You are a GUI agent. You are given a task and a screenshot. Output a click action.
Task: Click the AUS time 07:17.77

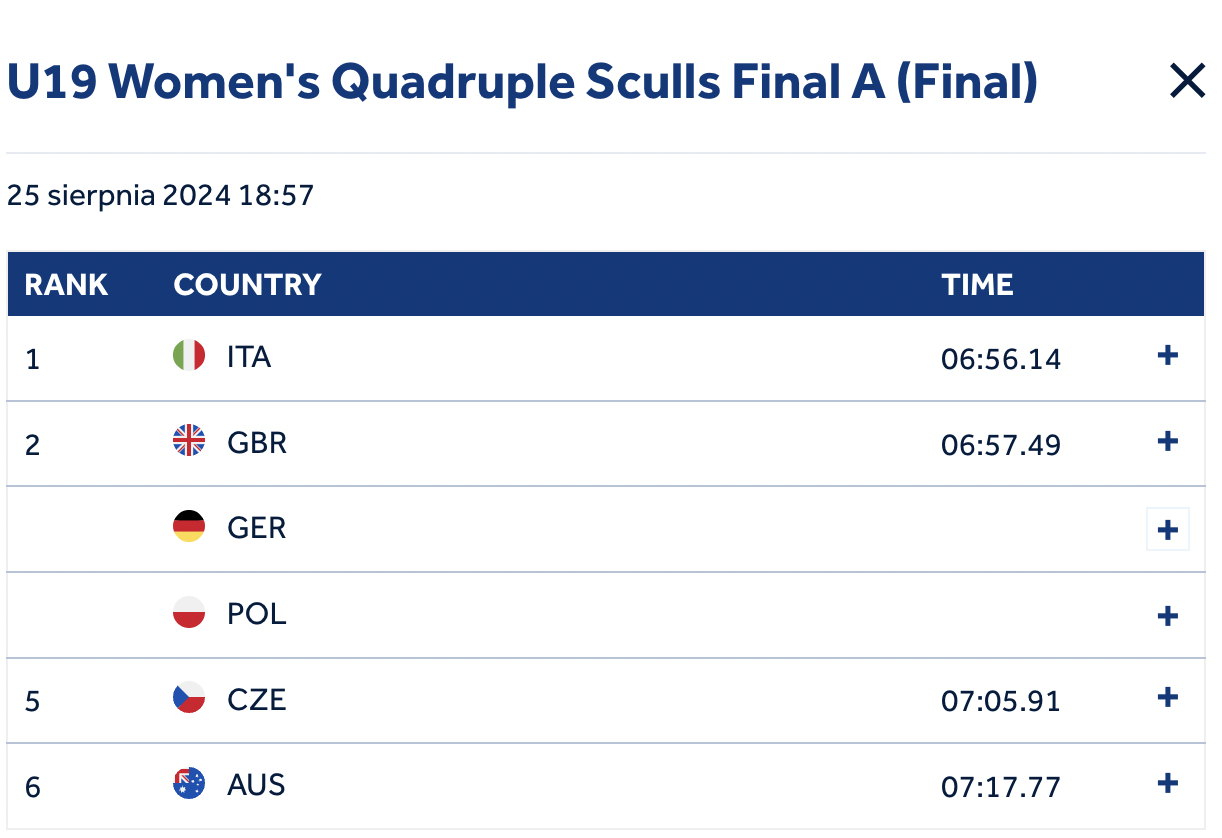point(1001,787)
